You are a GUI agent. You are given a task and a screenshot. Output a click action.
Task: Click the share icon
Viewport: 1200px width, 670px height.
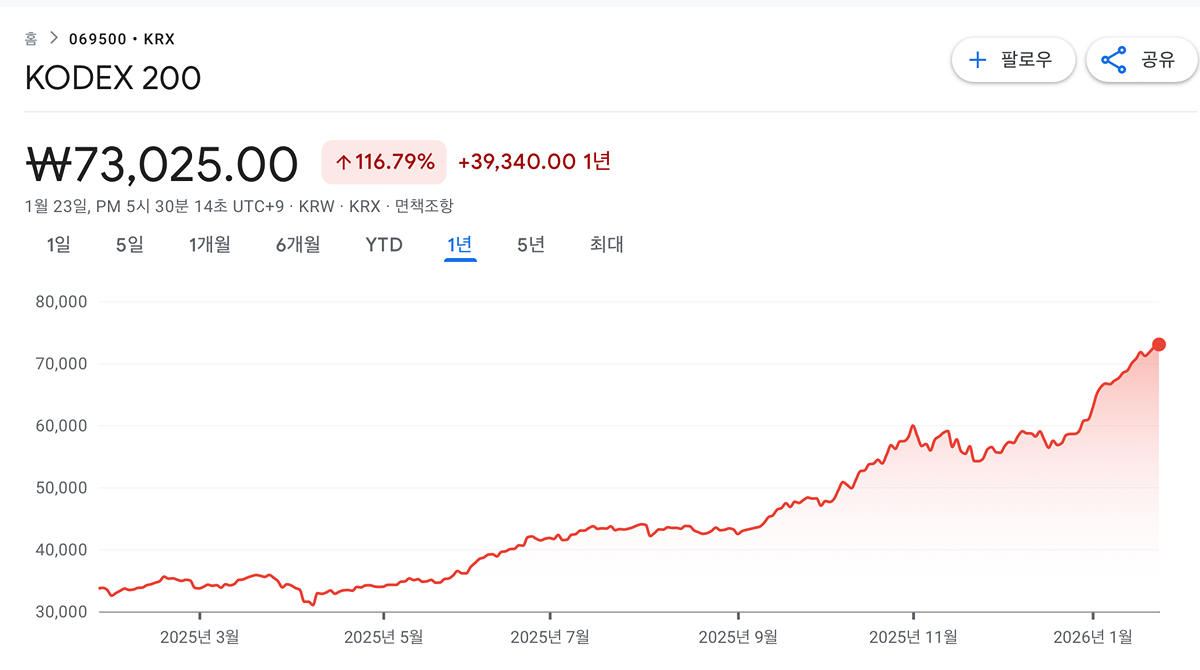point(1113,60)
